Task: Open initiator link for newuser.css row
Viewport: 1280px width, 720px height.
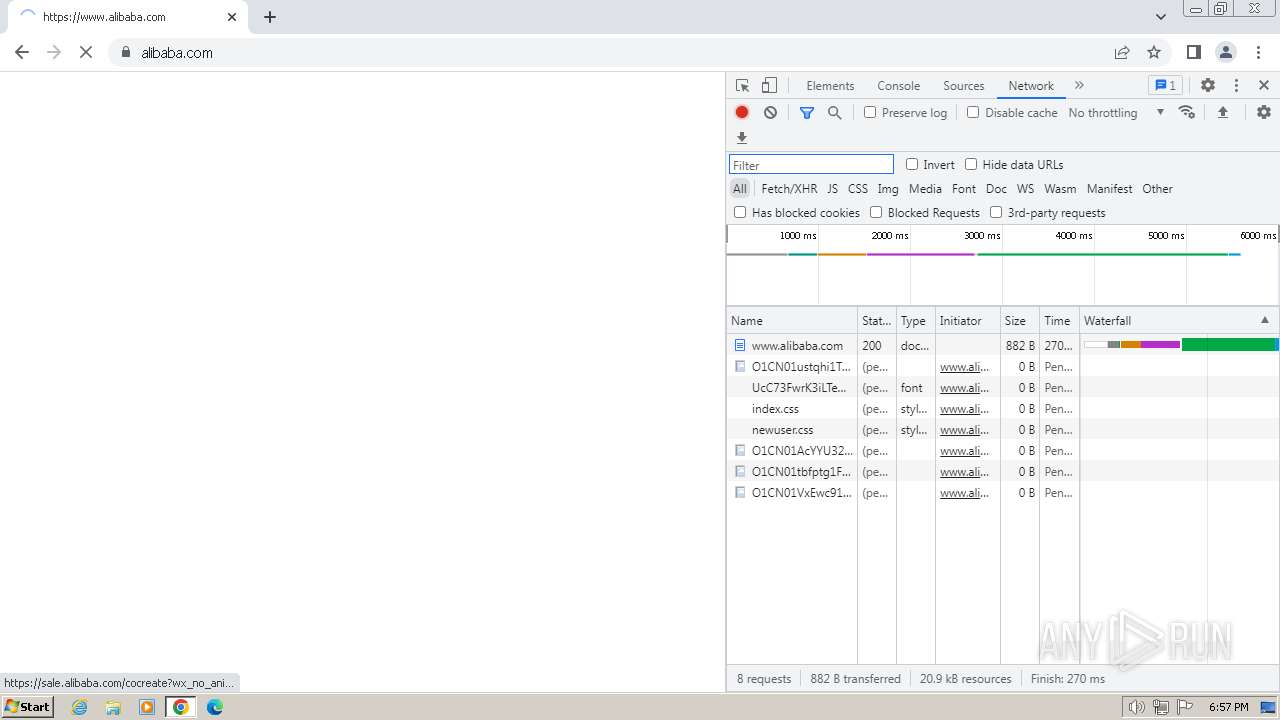Action: (x=965, y=430)
